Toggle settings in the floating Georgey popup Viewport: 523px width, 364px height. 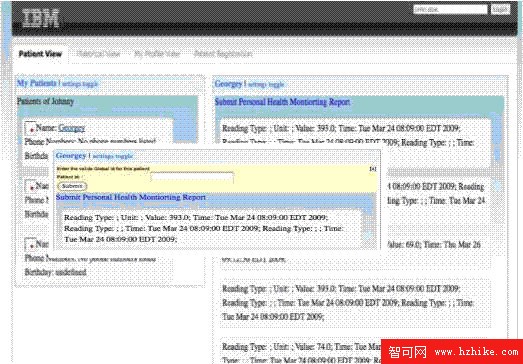[113, 156]
